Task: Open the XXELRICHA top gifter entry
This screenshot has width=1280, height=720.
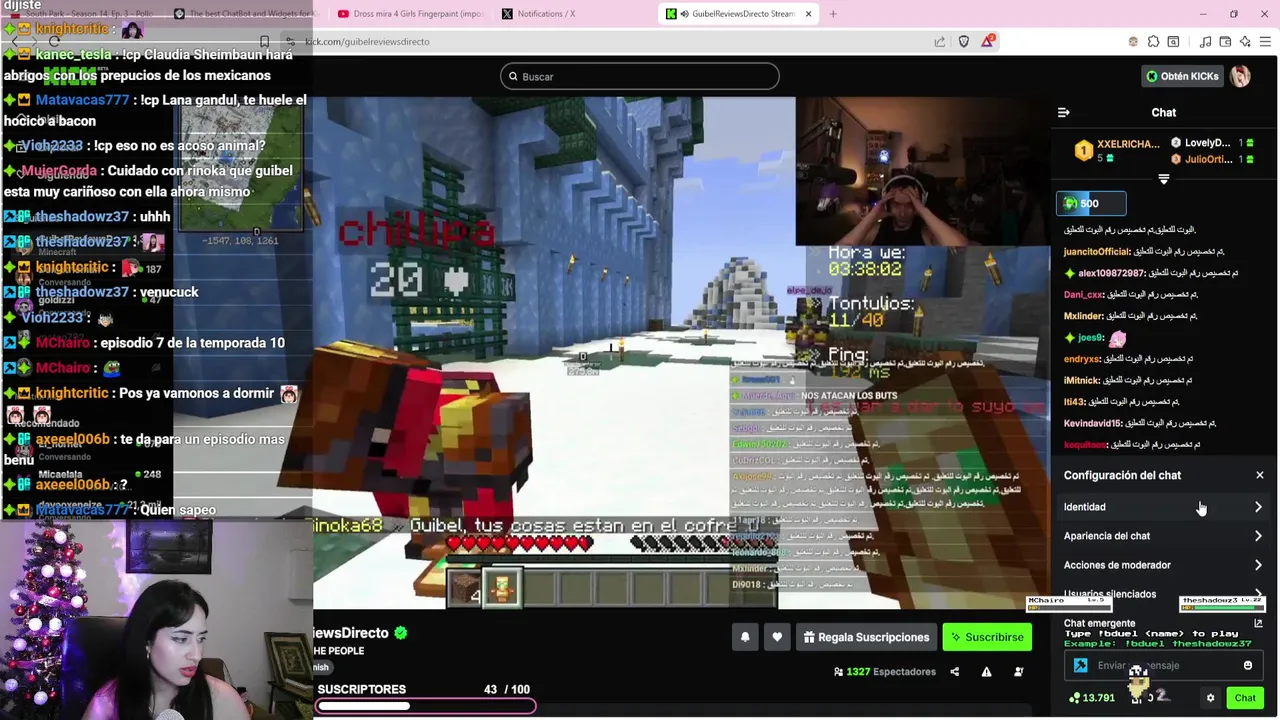Action: (1116, 151)
